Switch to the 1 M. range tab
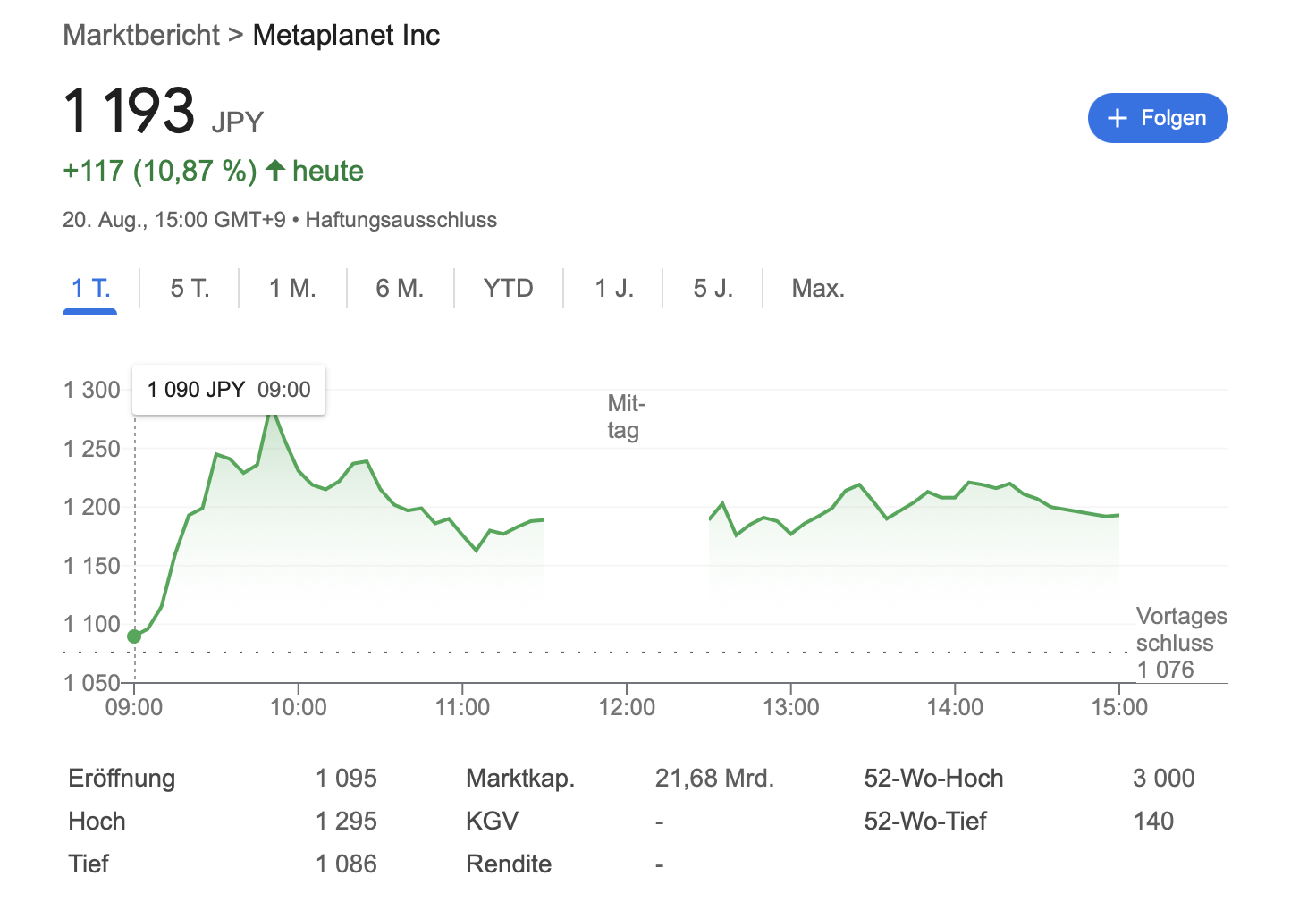 click(x=292, y=288)
